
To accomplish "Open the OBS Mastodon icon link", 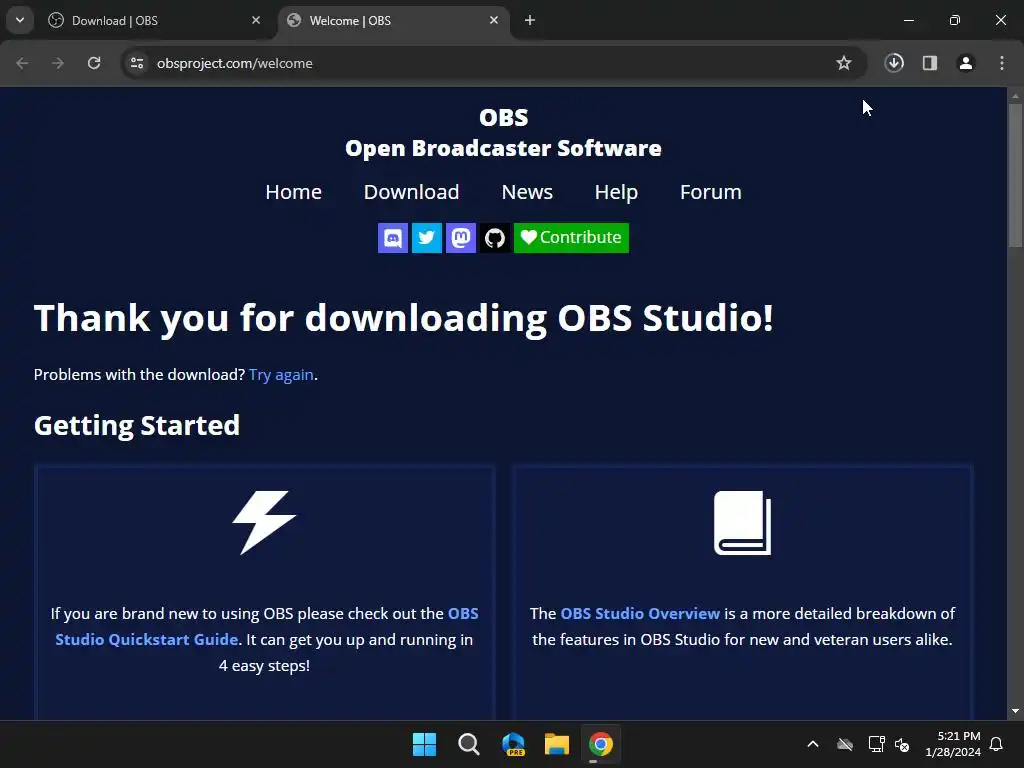I will 460,238.
